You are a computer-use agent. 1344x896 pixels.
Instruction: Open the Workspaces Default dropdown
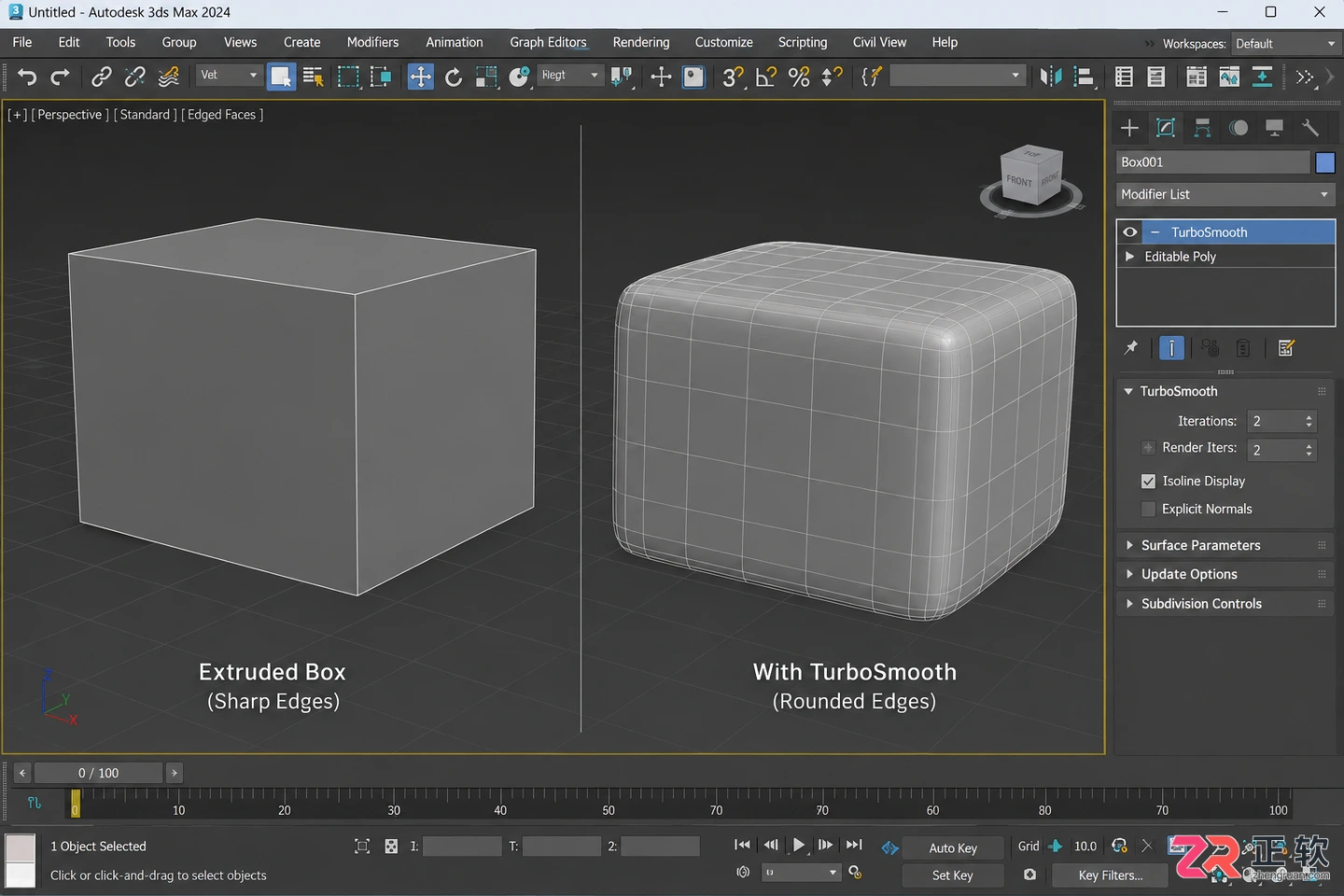point(1285,44)
